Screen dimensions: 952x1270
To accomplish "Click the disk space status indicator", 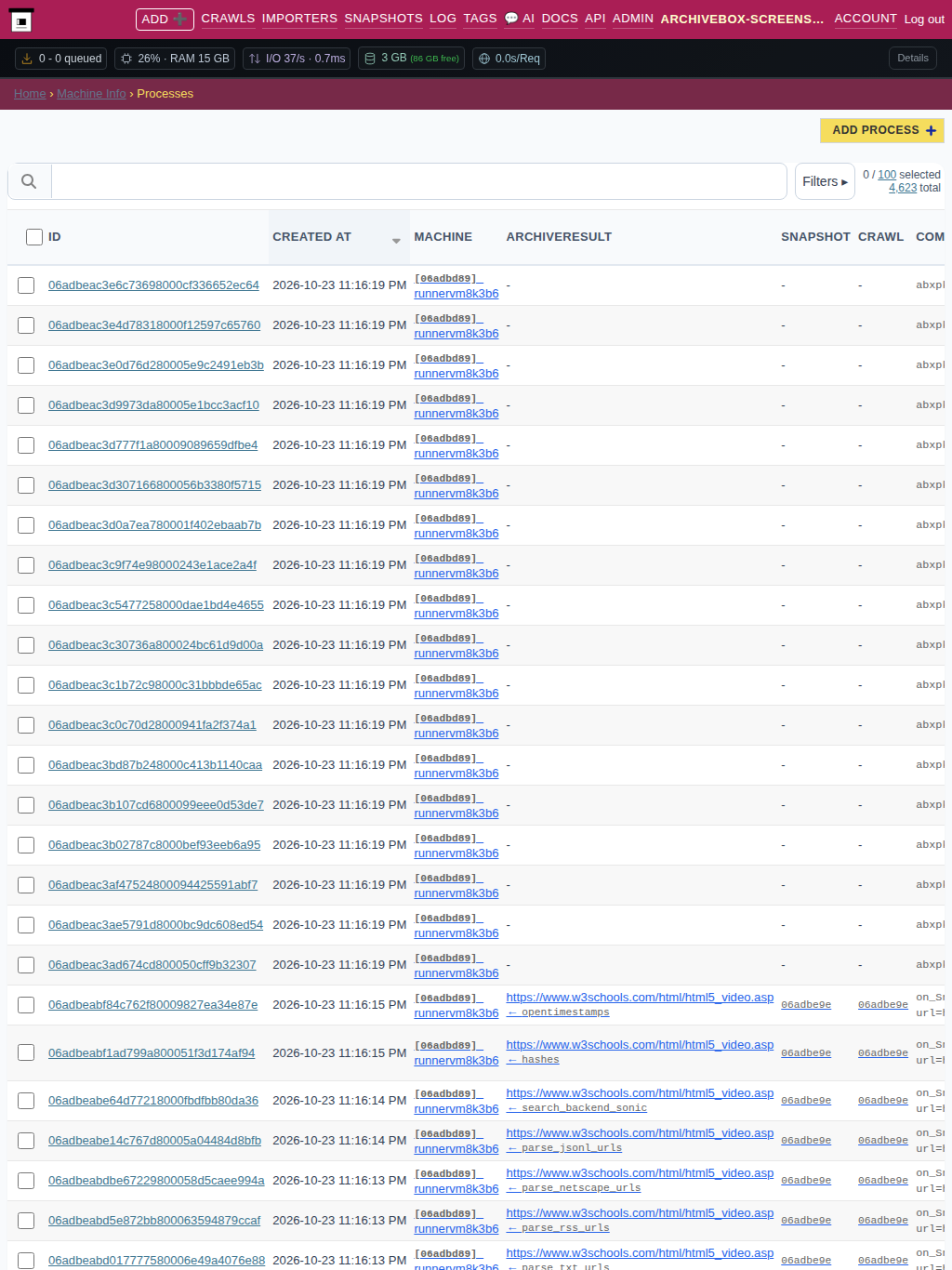I will coord(411,59).
